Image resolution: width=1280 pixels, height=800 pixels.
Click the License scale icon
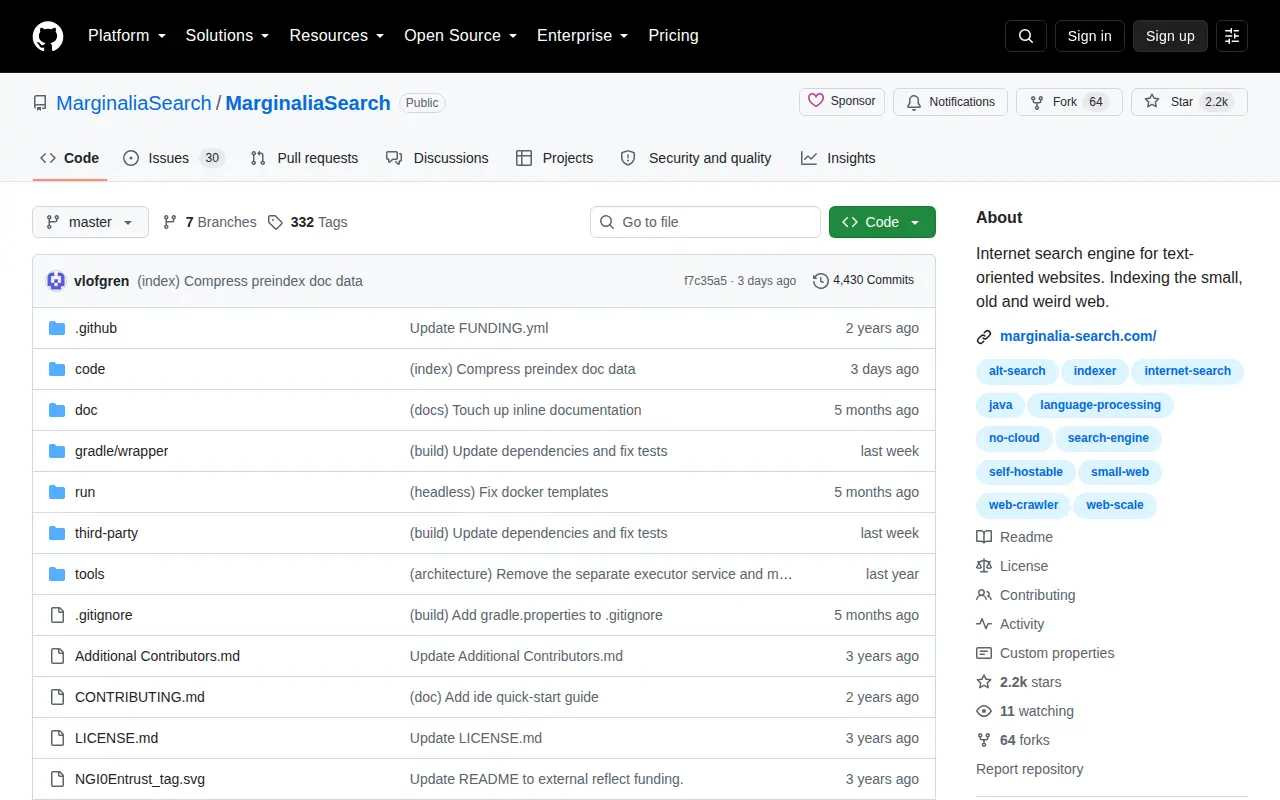point(984,566)
